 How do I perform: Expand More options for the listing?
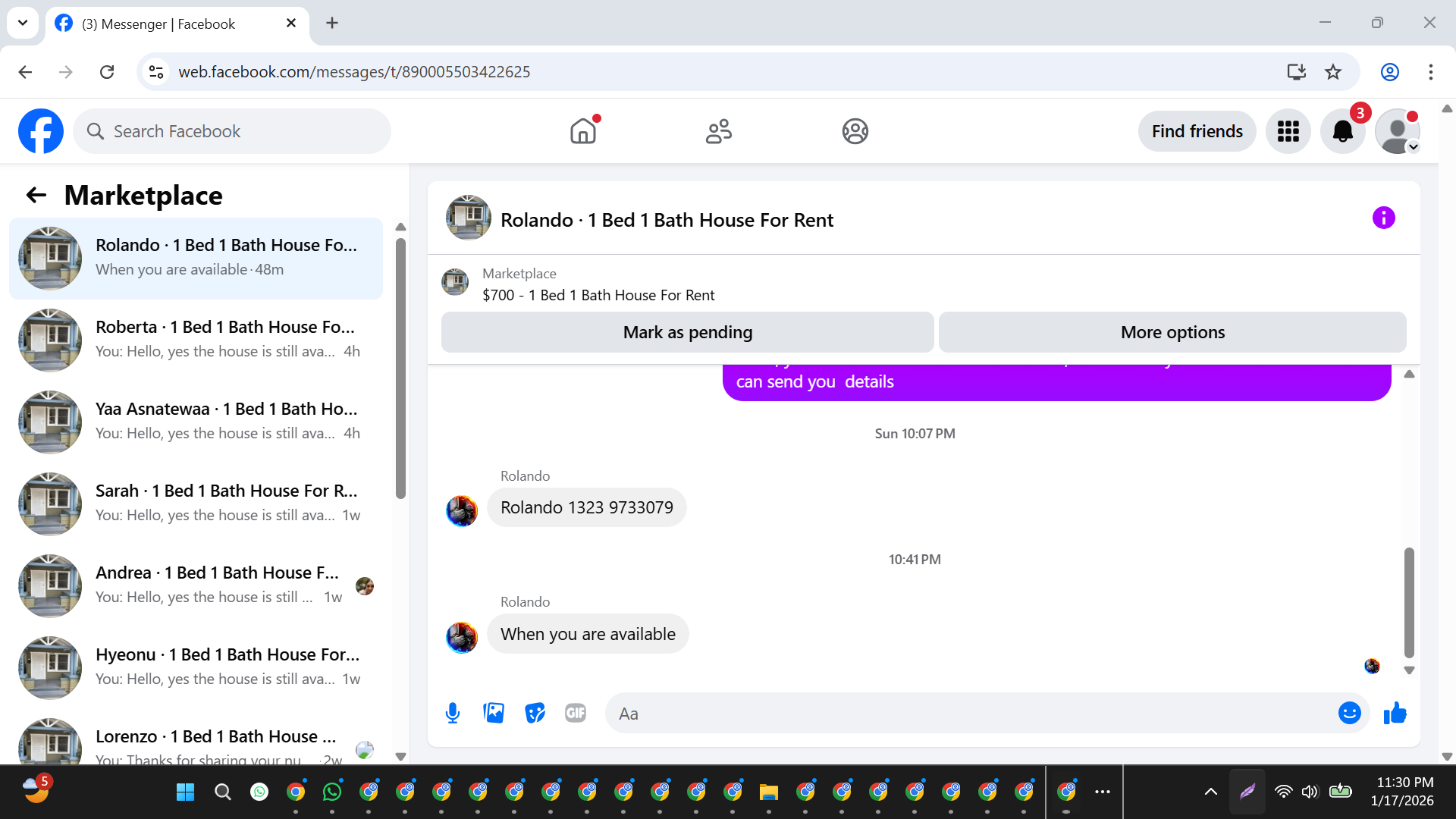[1172, 332]
